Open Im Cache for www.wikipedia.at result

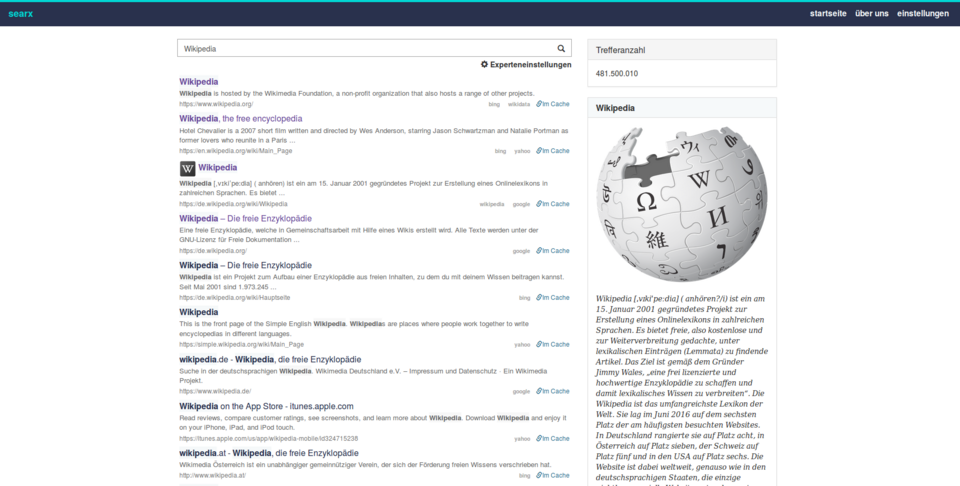pyautogui.click(x=553, y=475)
